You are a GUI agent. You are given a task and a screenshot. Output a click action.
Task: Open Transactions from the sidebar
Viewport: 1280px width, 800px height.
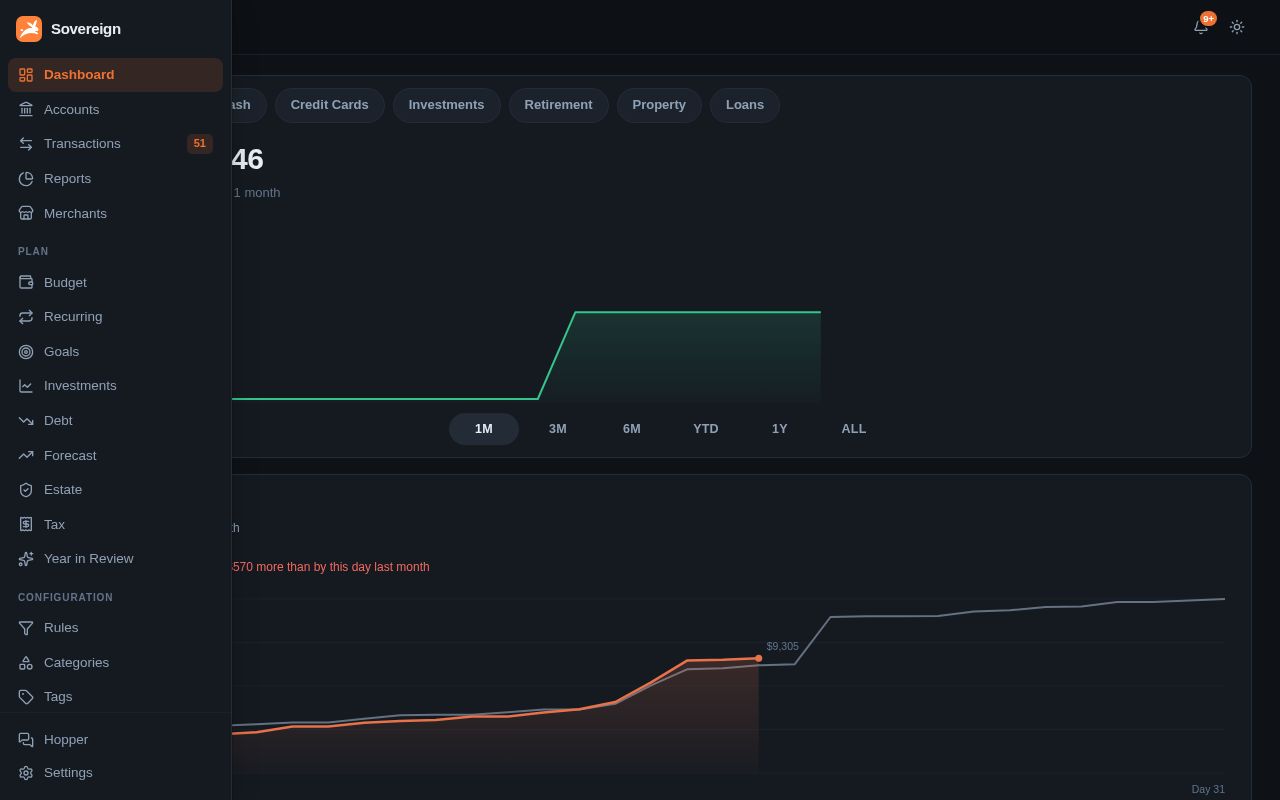tap(115, 144)
